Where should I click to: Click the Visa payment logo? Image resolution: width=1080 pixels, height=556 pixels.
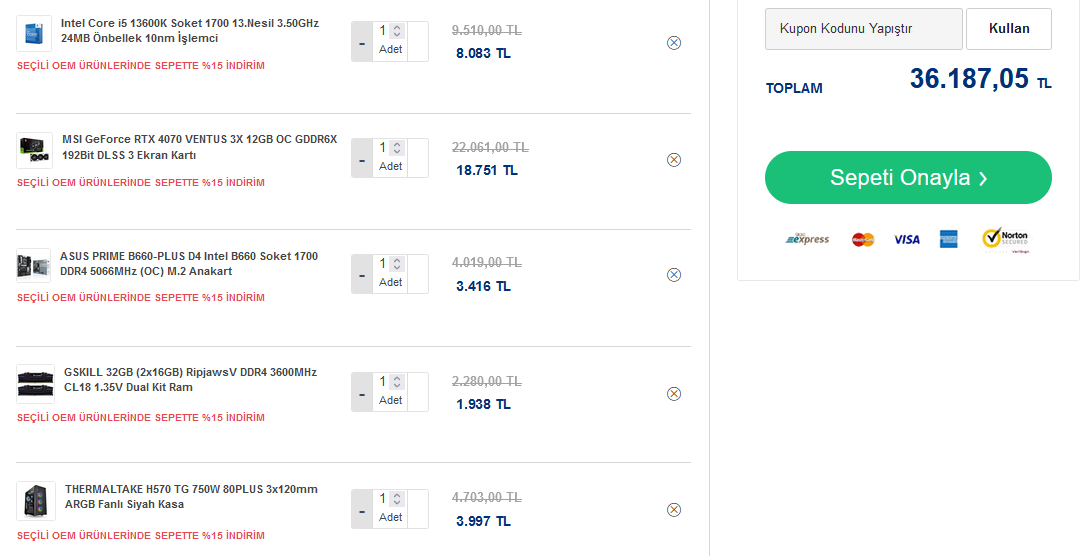point(907,239)
